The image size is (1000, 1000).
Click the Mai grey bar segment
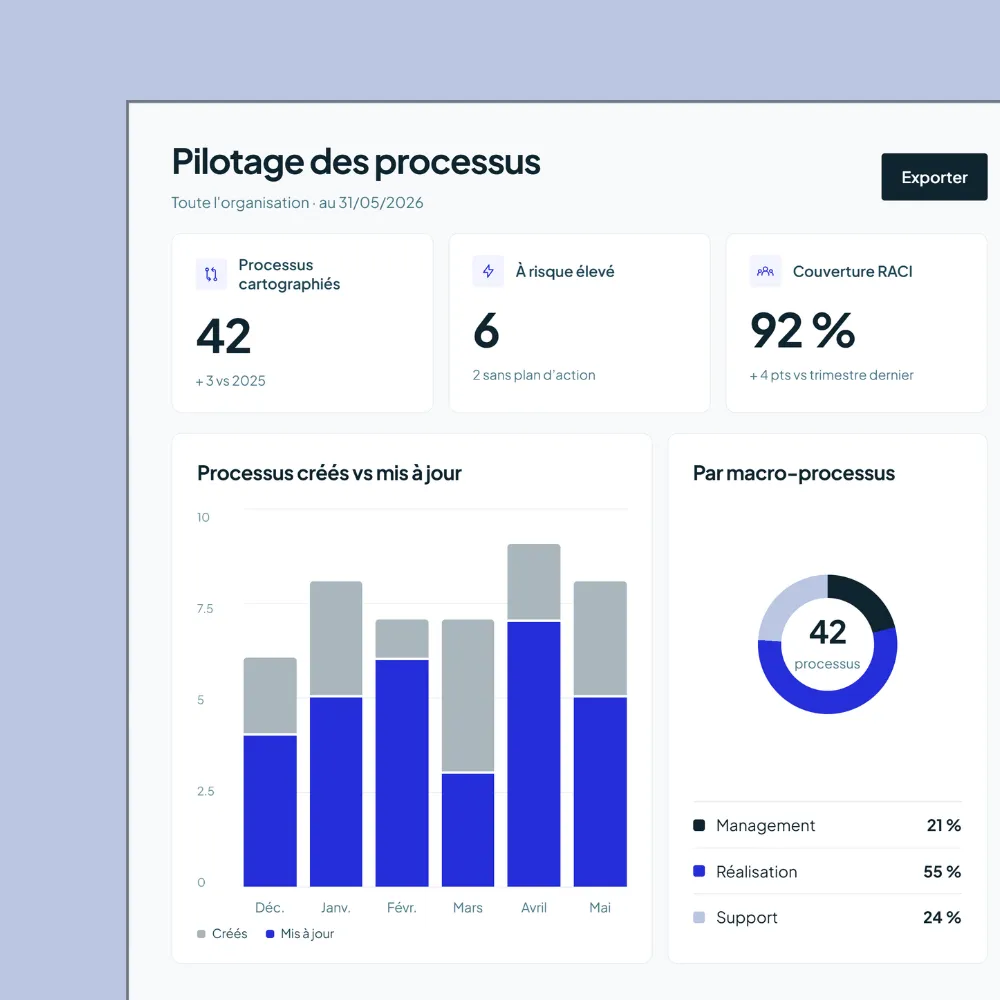click(600, 638)
